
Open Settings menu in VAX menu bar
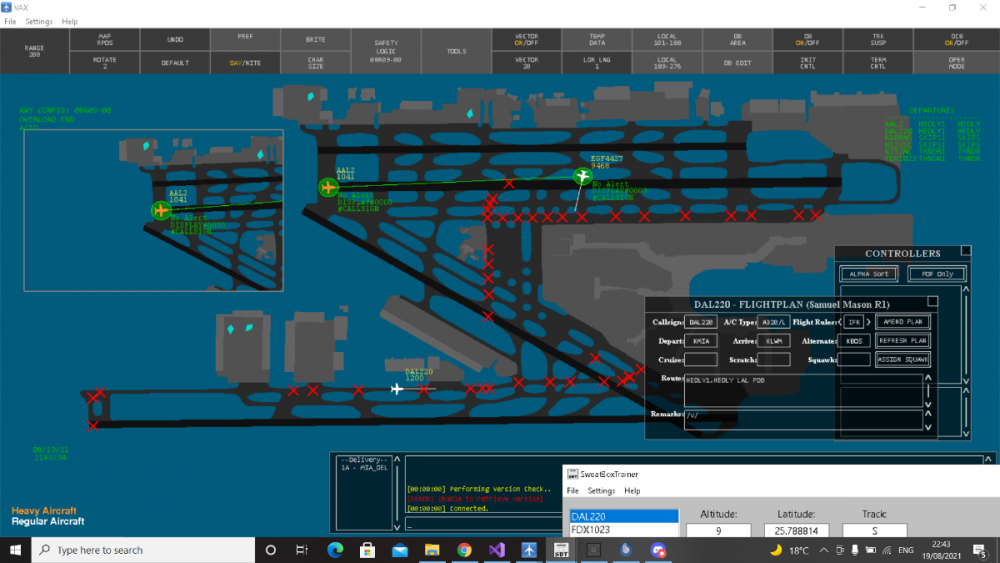[39, 21]
